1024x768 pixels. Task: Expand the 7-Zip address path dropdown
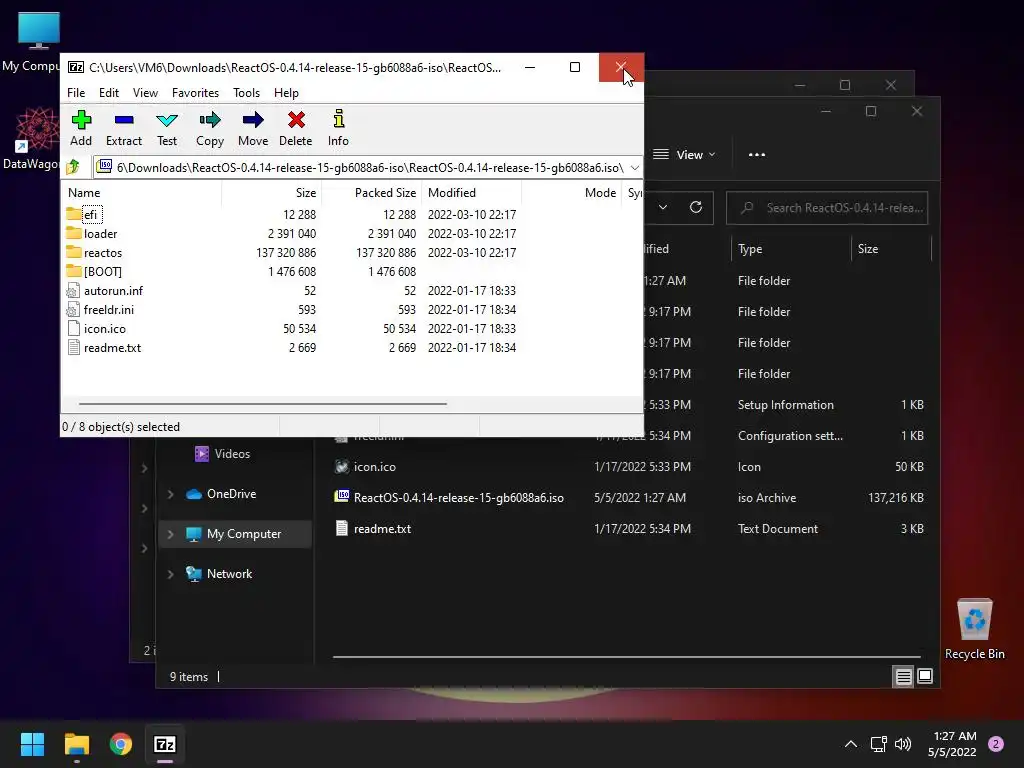[x=634, y=168]
